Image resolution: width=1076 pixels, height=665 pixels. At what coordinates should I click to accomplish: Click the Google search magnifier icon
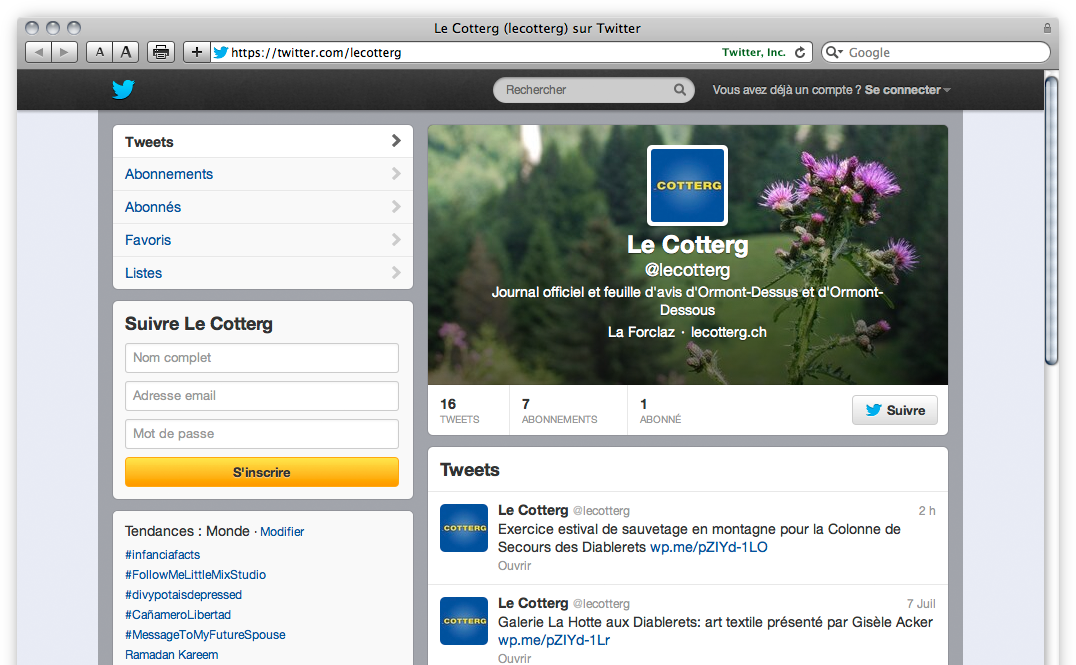834,52
